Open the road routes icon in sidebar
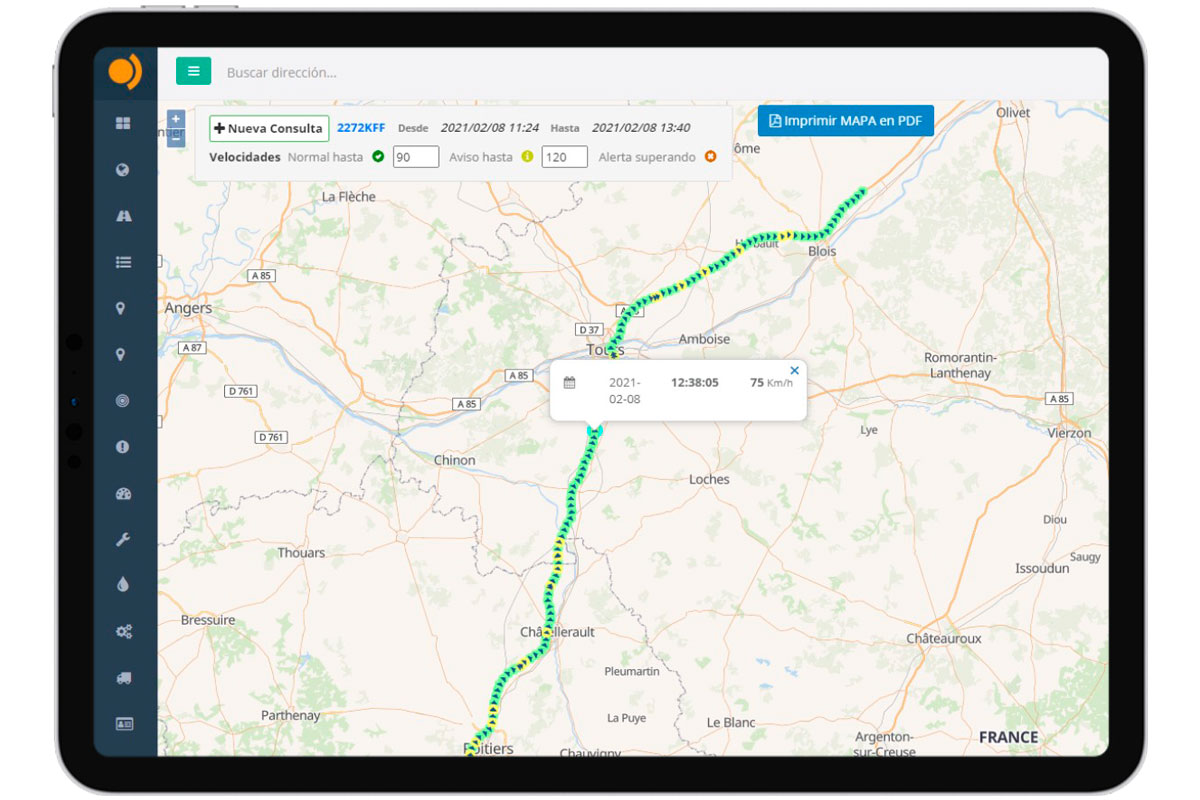 pyautogui.click(x=123, y=216)
